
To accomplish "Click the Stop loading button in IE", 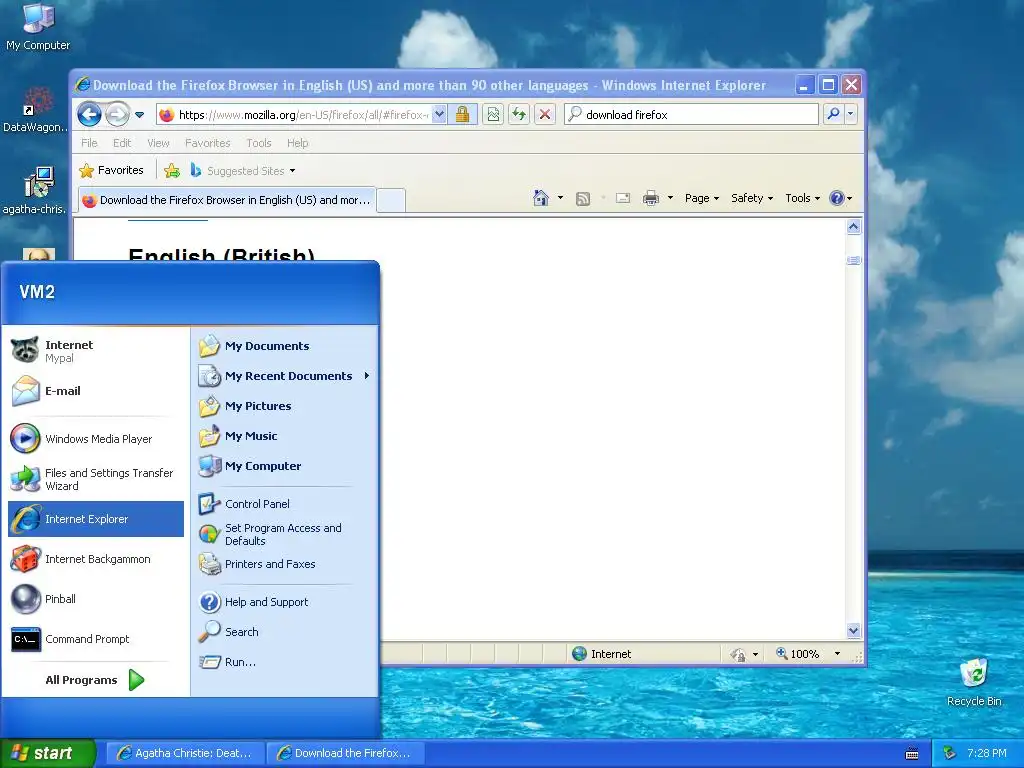I will [x=545, y=115].
